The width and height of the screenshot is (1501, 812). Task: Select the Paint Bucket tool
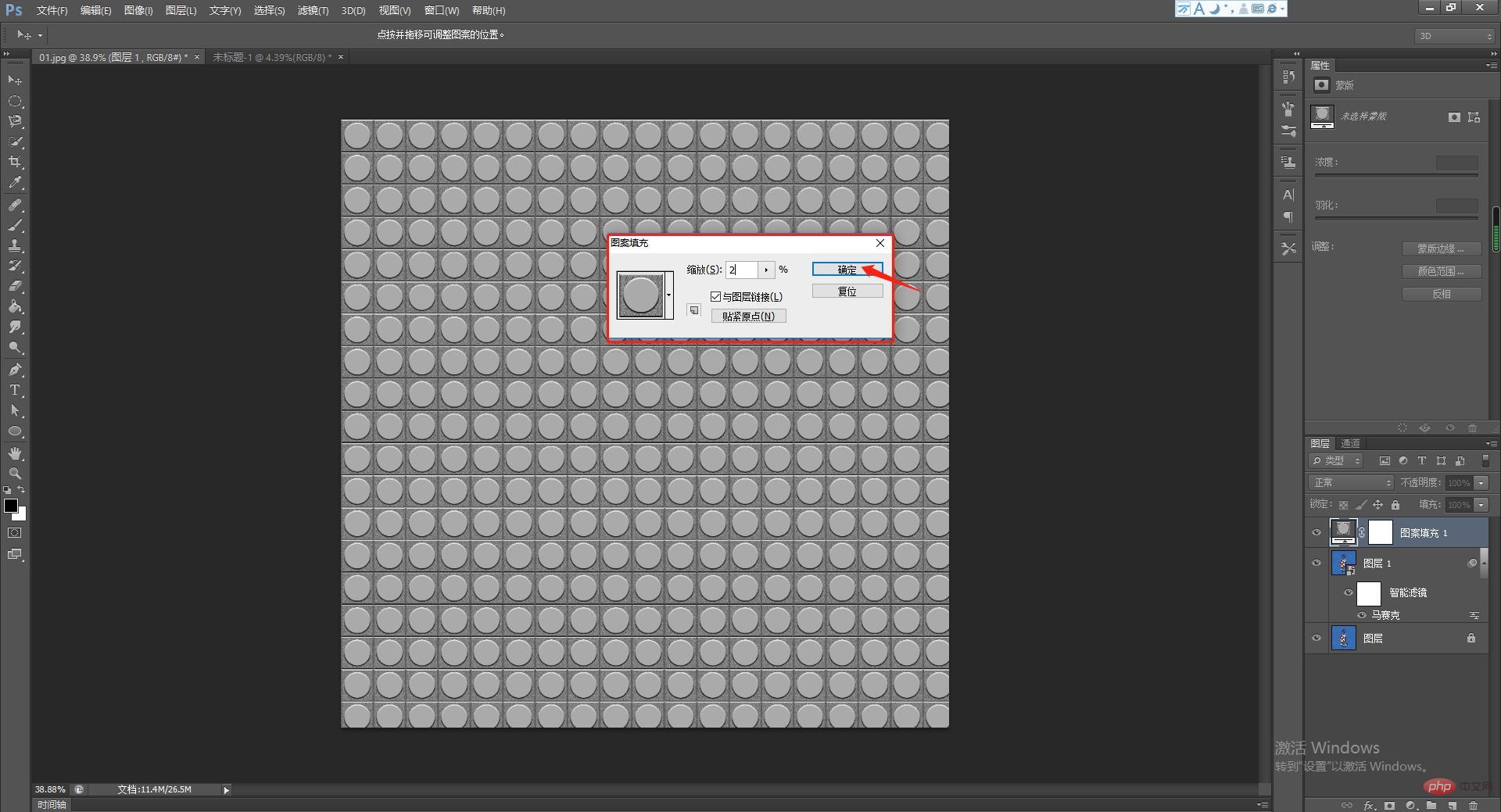click(15, 306)
